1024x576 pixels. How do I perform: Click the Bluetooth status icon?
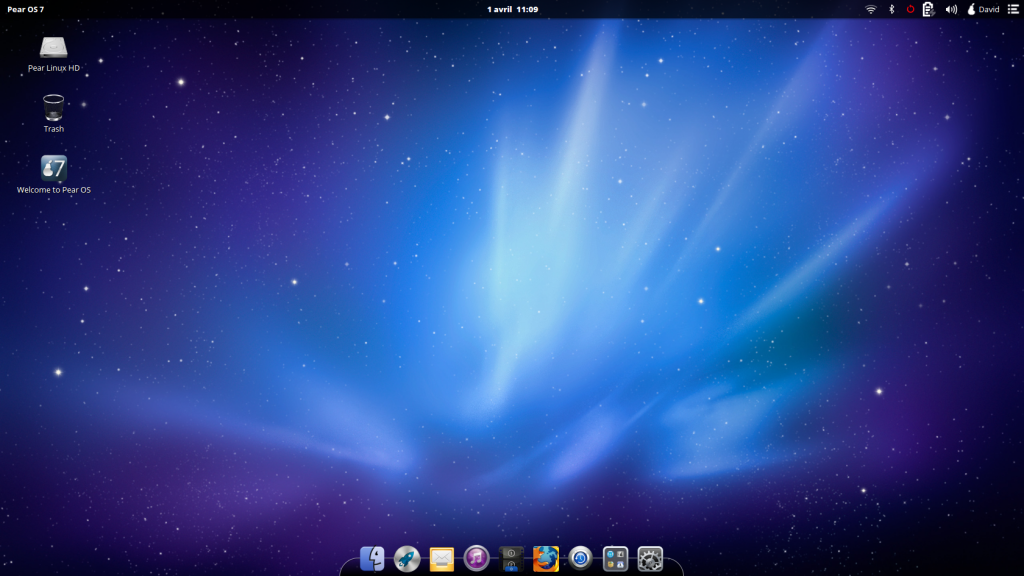click(x=891, y=9)
